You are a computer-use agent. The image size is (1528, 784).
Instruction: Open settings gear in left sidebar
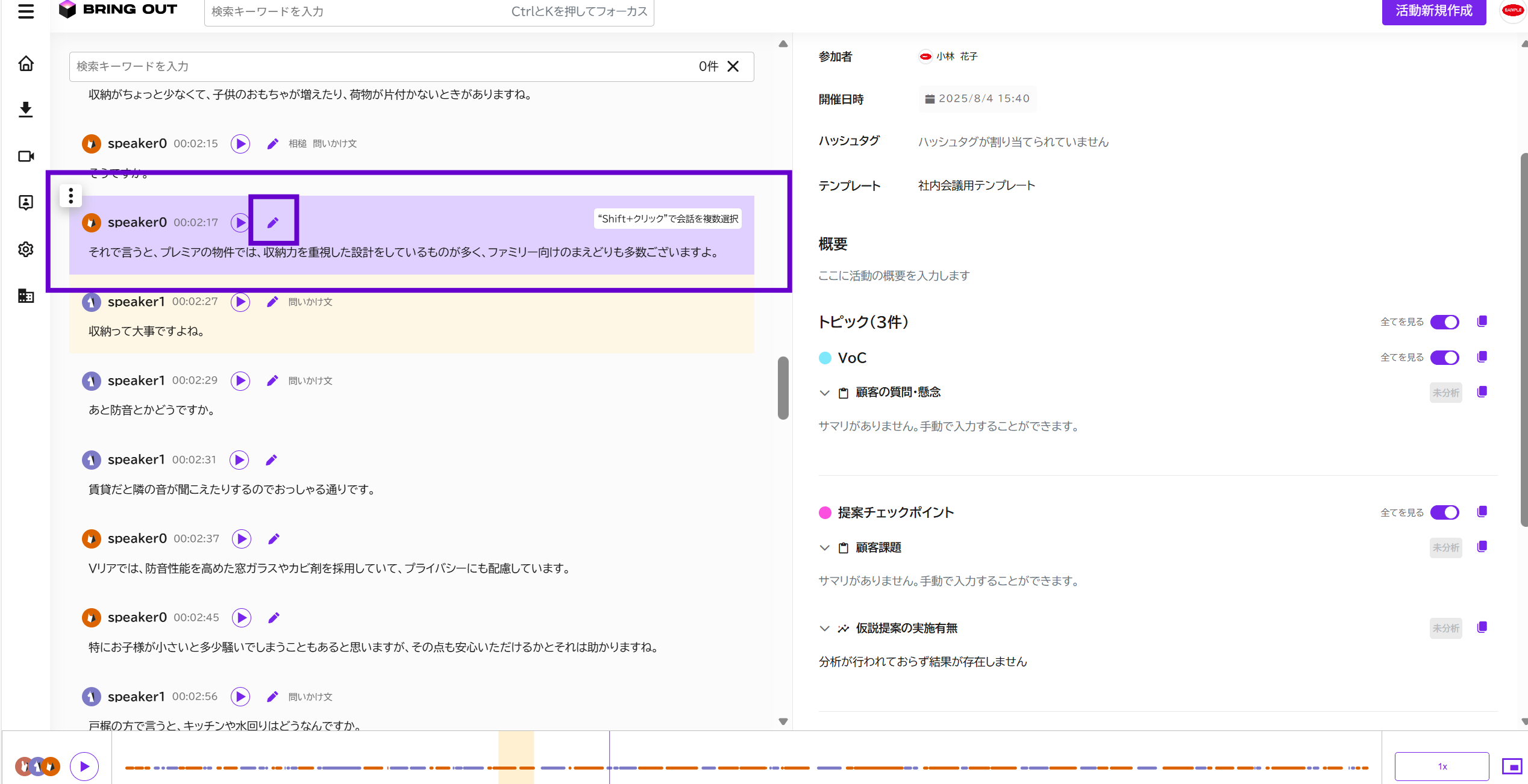click(26, 249)
